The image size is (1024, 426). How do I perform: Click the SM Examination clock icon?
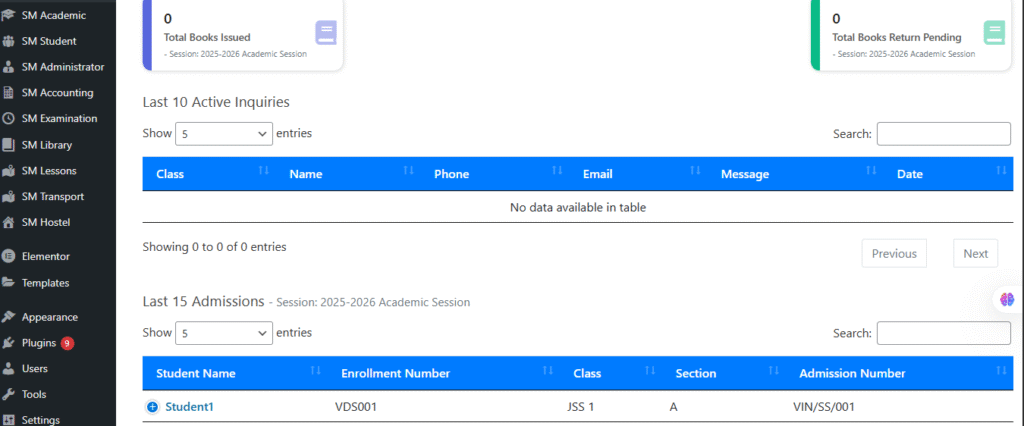[9, 119]
